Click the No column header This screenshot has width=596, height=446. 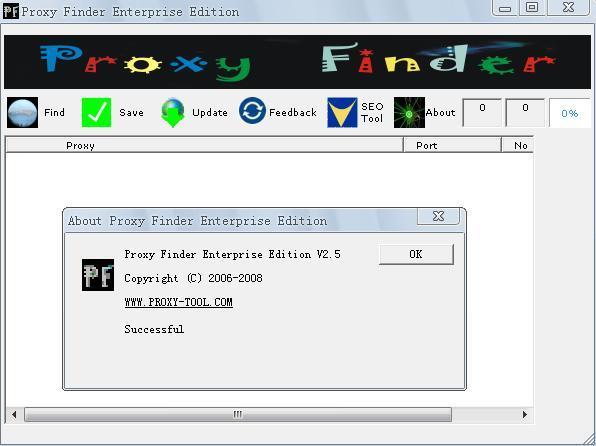pos(517,145)
